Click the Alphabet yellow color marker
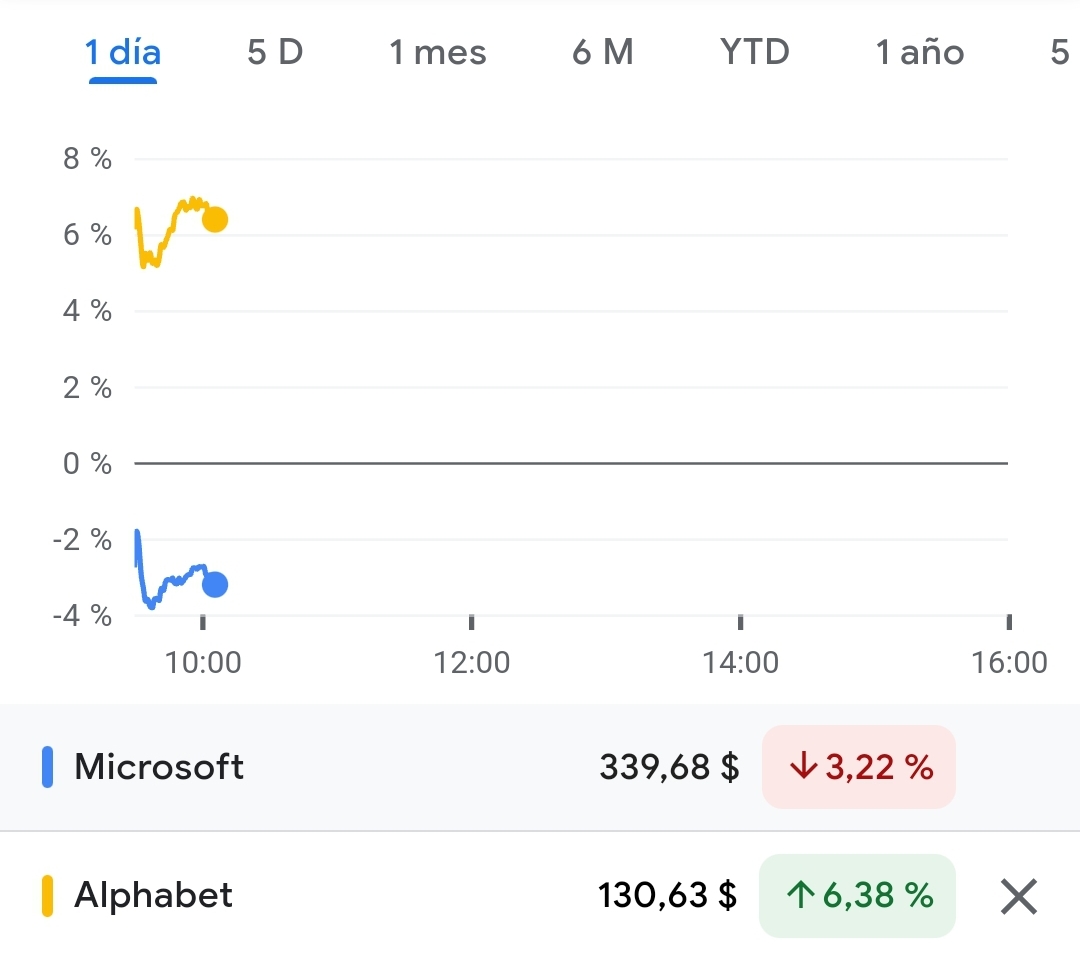1080x956 pixels. [47, 895]
